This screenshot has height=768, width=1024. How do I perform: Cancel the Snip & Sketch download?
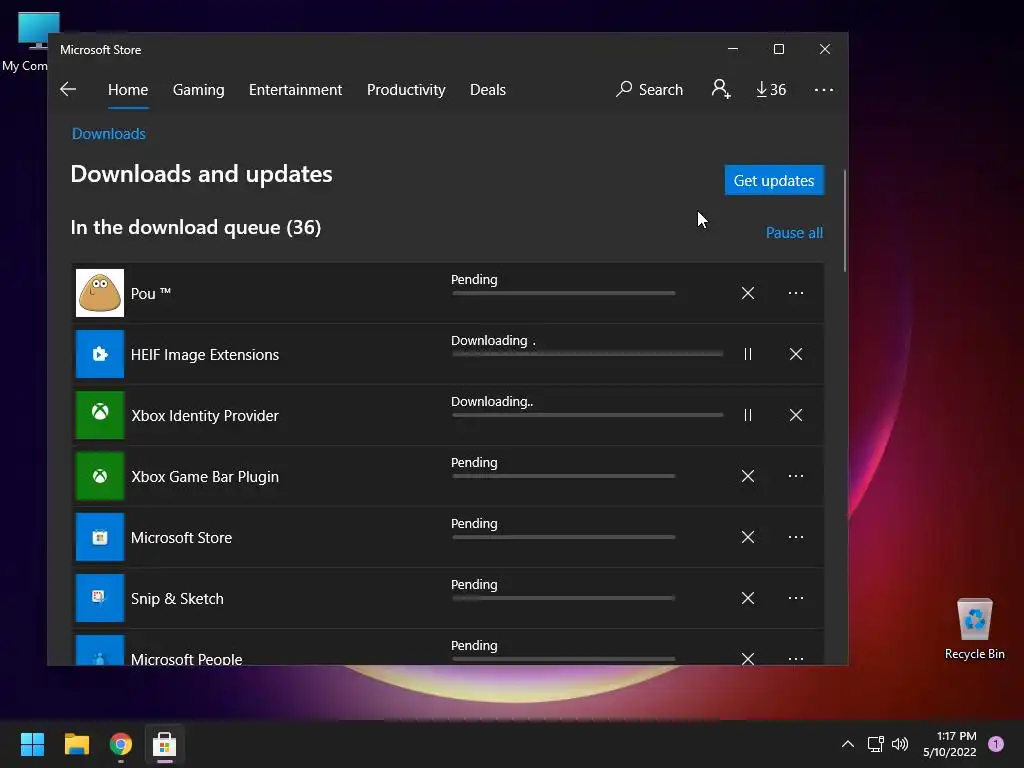point(748,598)
